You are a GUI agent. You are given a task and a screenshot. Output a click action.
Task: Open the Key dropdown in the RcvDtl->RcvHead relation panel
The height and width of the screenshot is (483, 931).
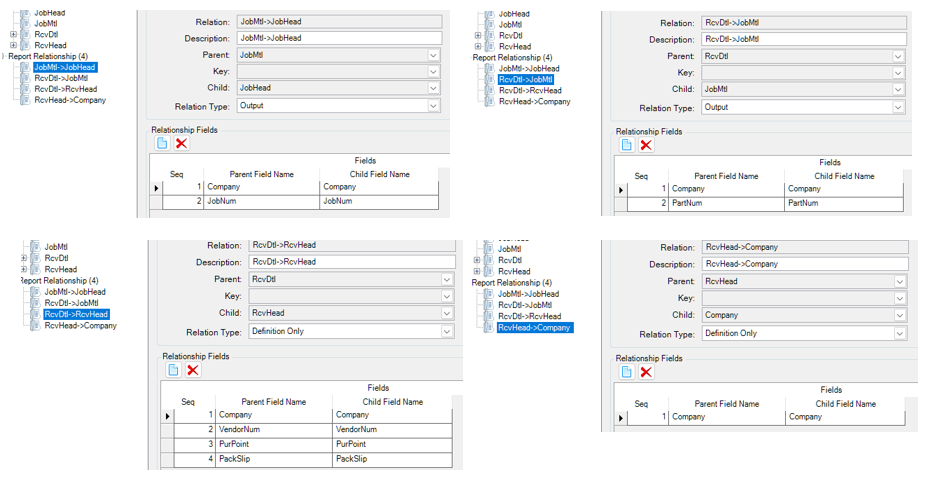(x=446, y=296)
